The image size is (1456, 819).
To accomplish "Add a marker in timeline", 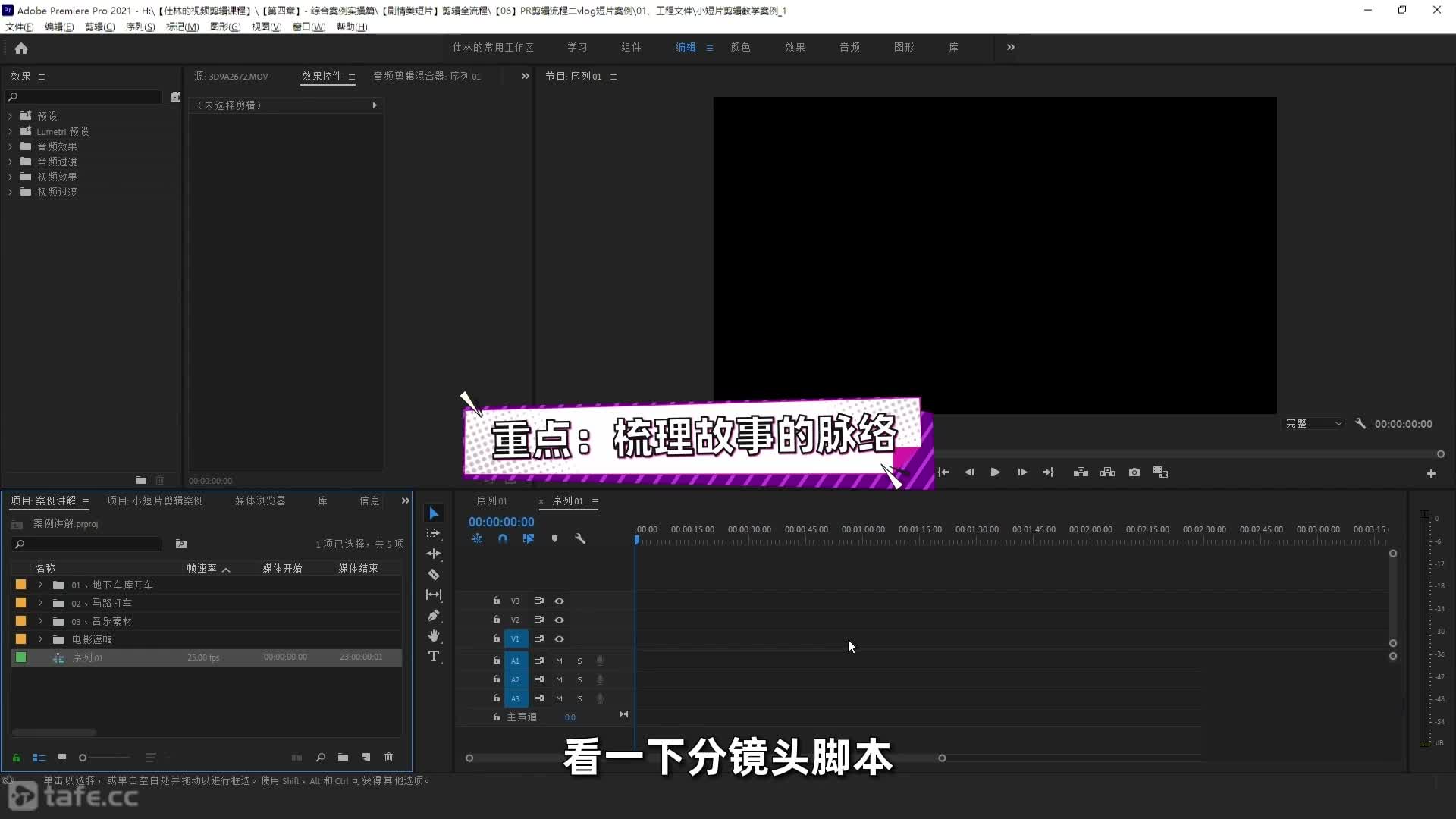I will [x=554, y=538].
